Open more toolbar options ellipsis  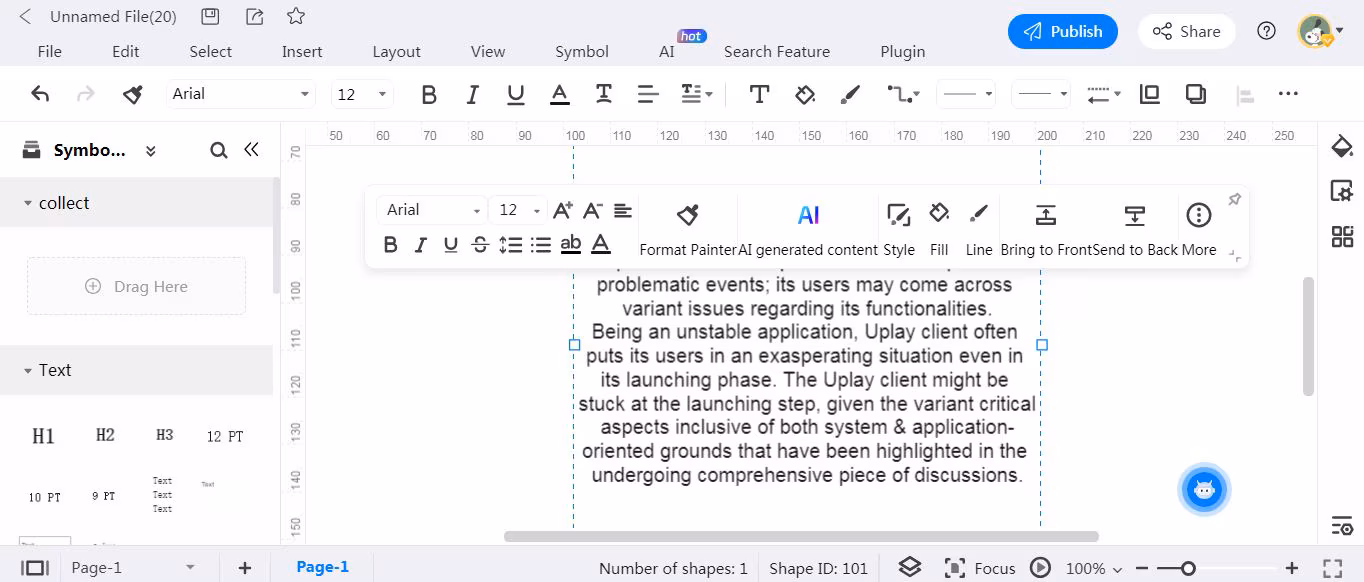click(x=1288, y=94)
